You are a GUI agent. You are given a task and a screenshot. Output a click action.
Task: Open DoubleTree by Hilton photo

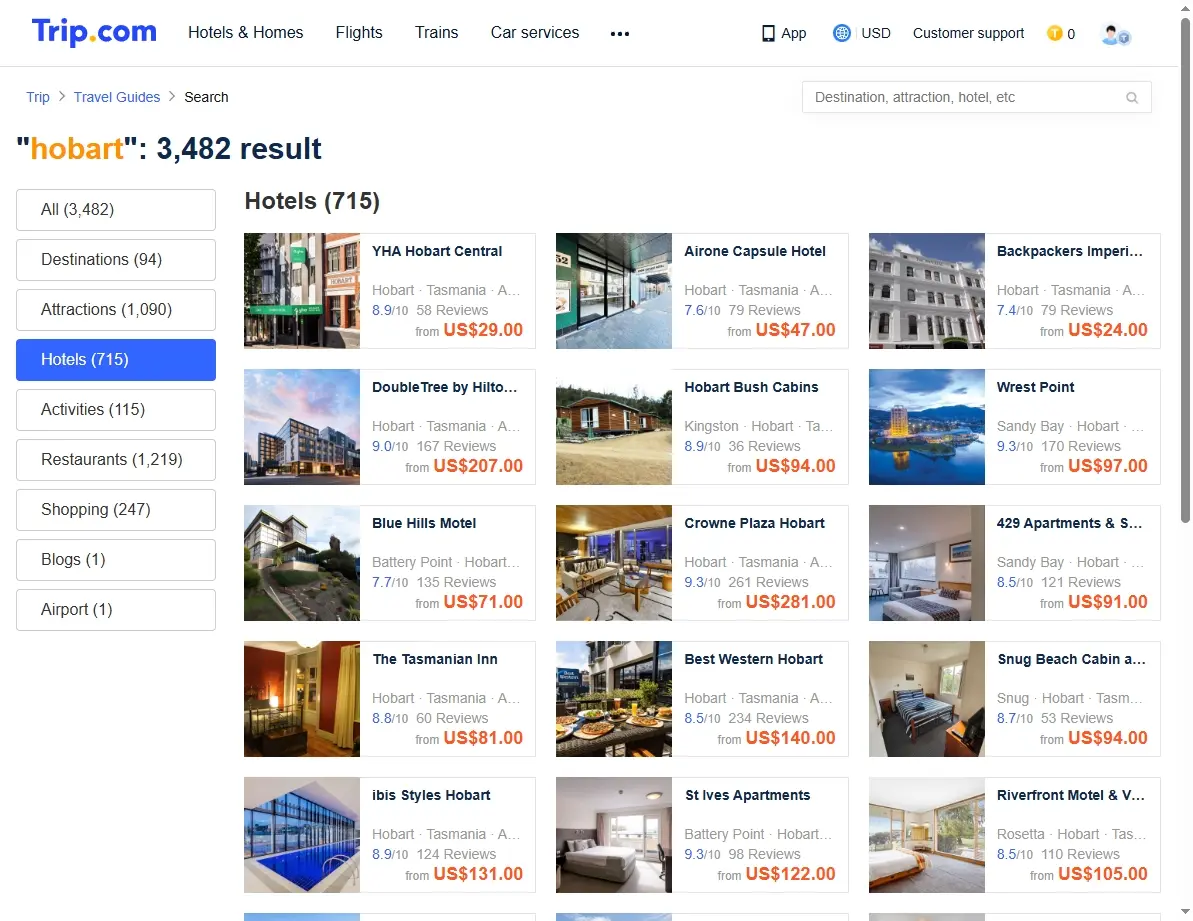(x=302, y=427)
